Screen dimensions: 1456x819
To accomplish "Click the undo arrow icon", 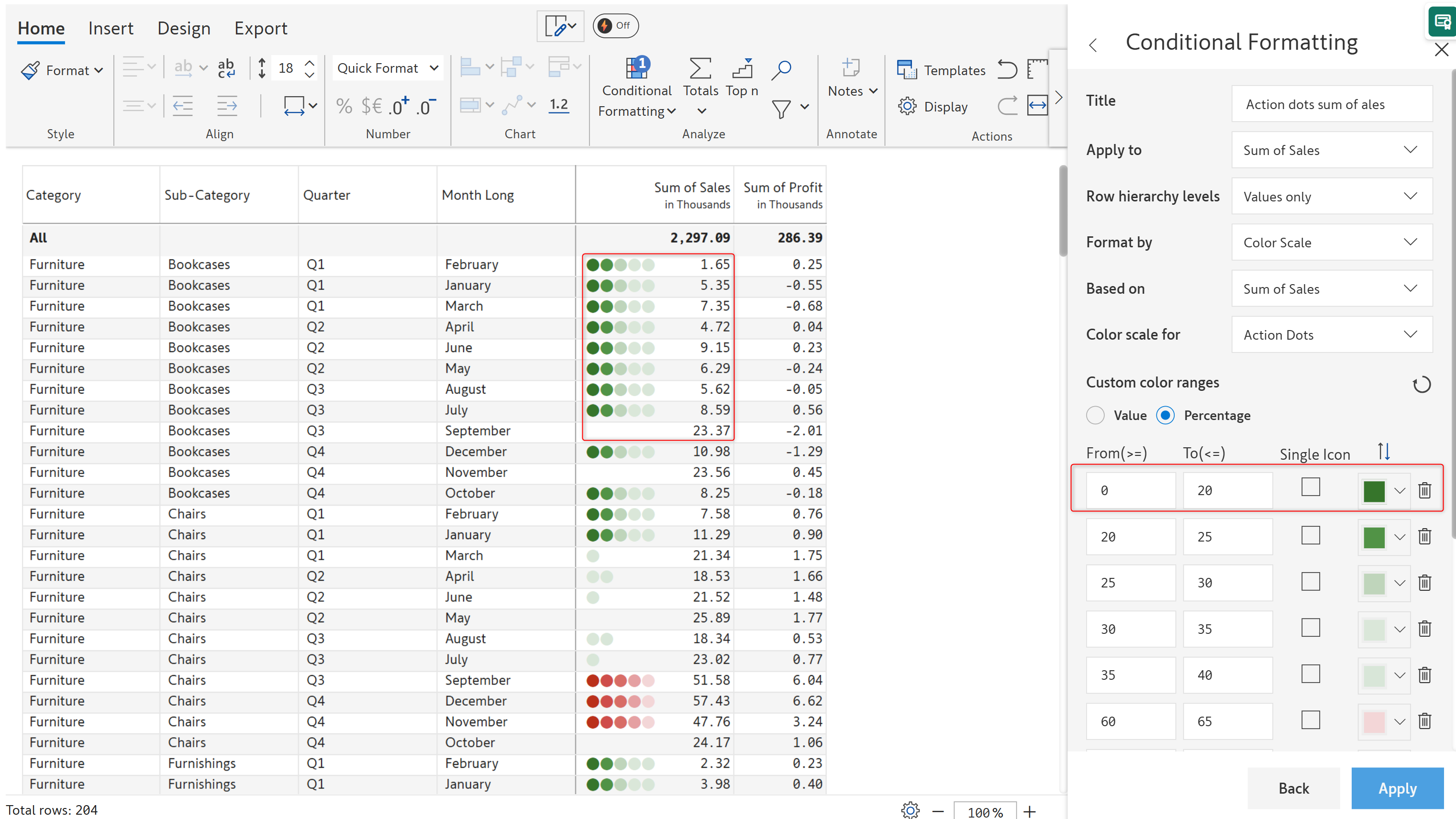I will (x=1007, y=69).
